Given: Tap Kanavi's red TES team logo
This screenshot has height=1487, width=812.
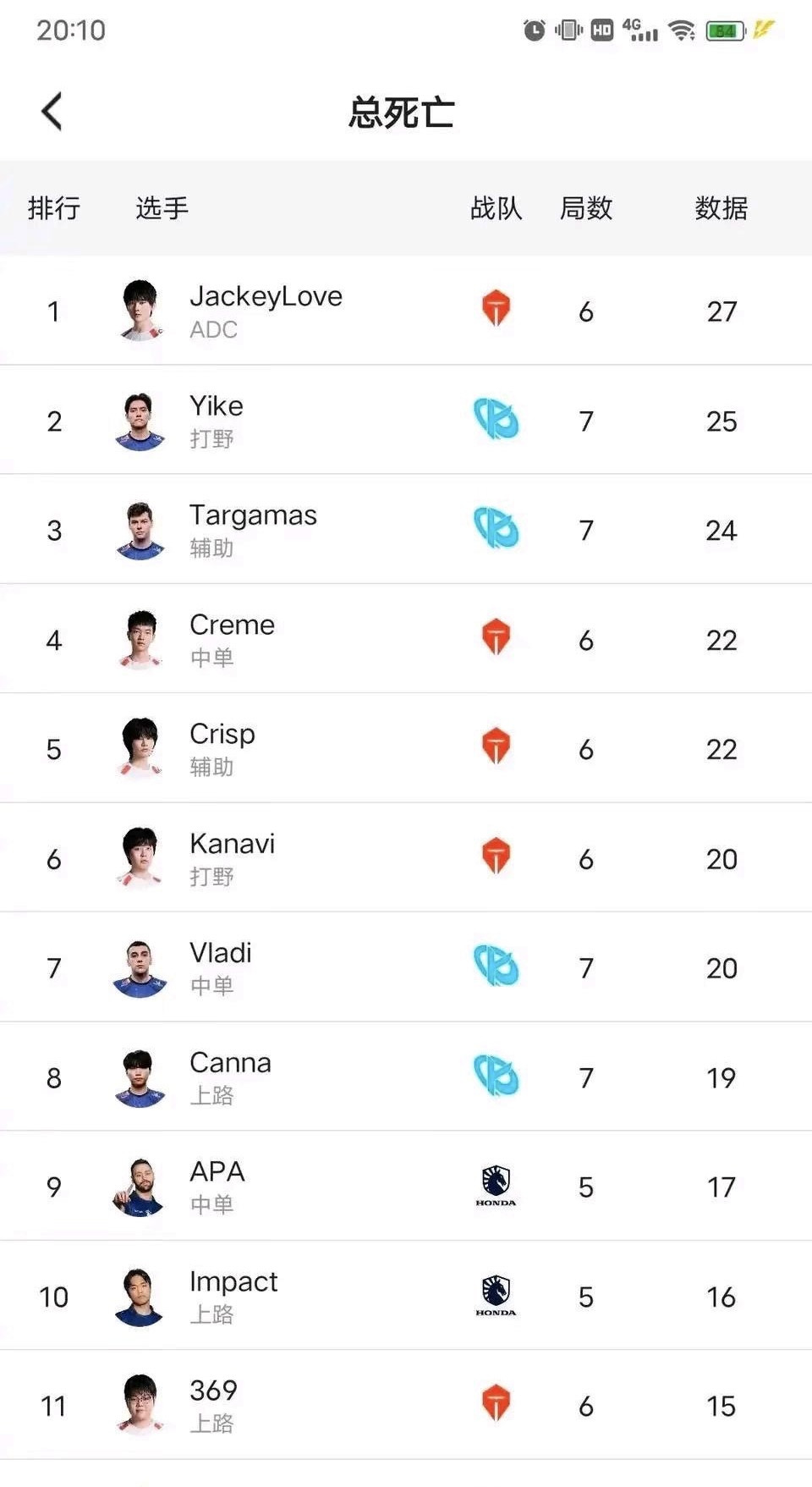Looking at the screenshot, I should pyautogui.click(x=496, y=856).
